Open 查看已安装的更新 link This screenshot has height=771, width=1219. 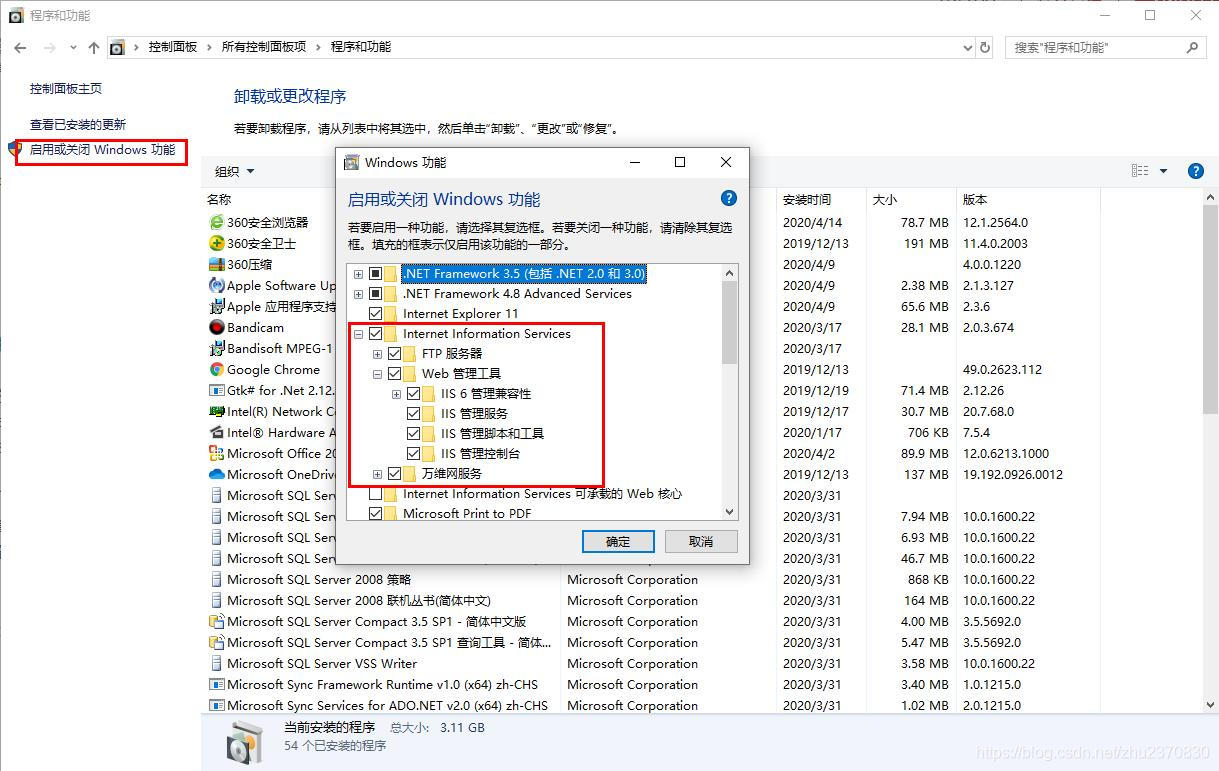click(78, 124)
